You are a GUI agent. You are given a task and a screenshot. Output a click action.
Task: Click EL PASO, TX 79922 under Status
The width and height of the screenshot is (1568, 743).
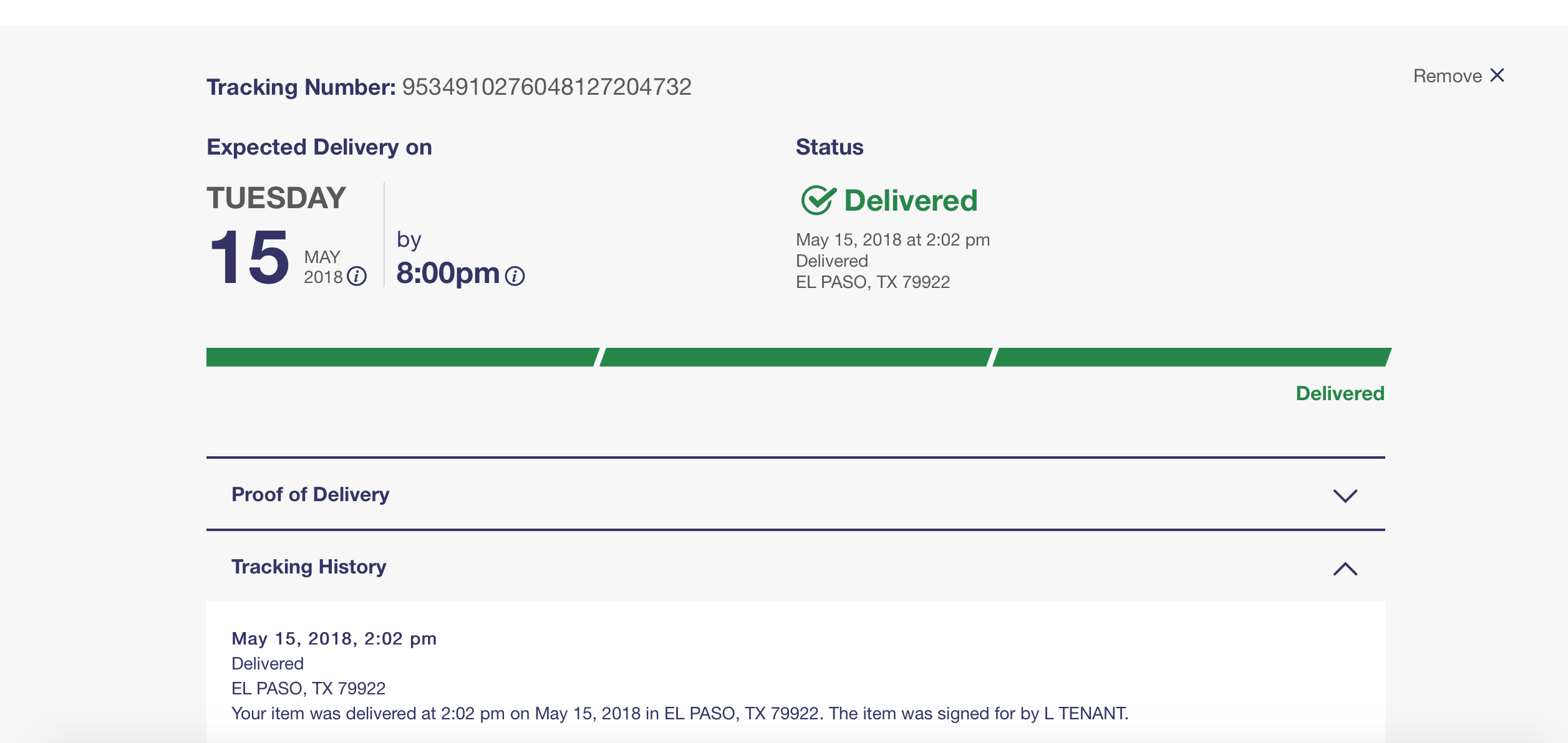[x=873, y=282]
